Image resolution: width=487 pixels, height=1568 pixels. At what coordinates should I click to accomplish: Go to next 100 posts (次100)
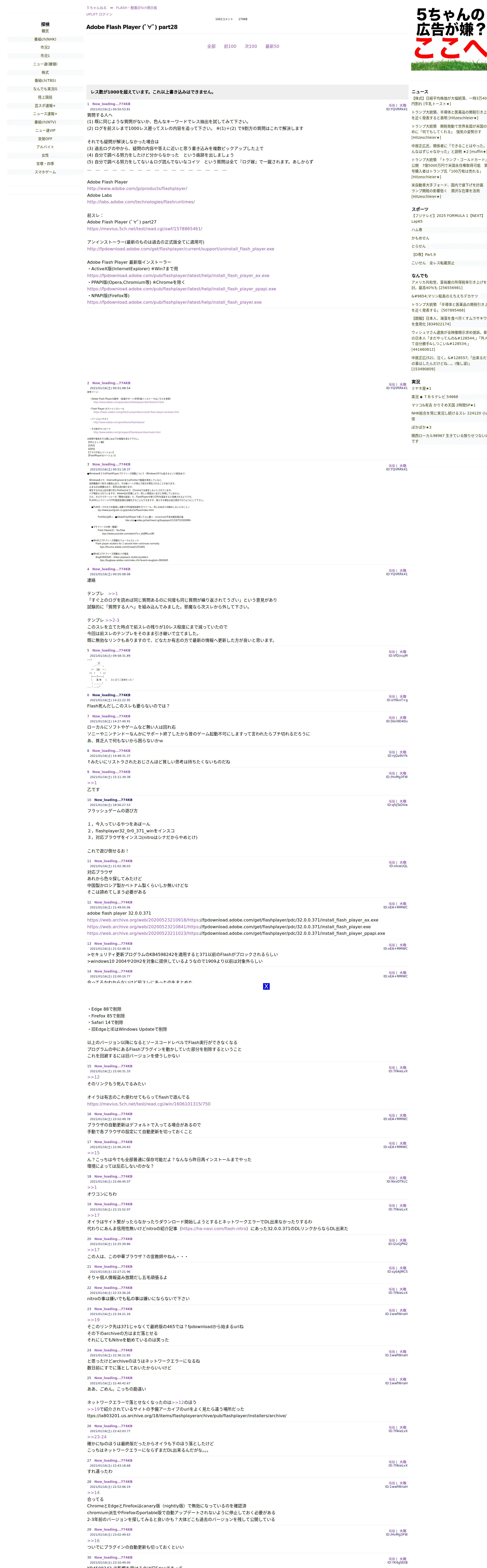point(251,46)
